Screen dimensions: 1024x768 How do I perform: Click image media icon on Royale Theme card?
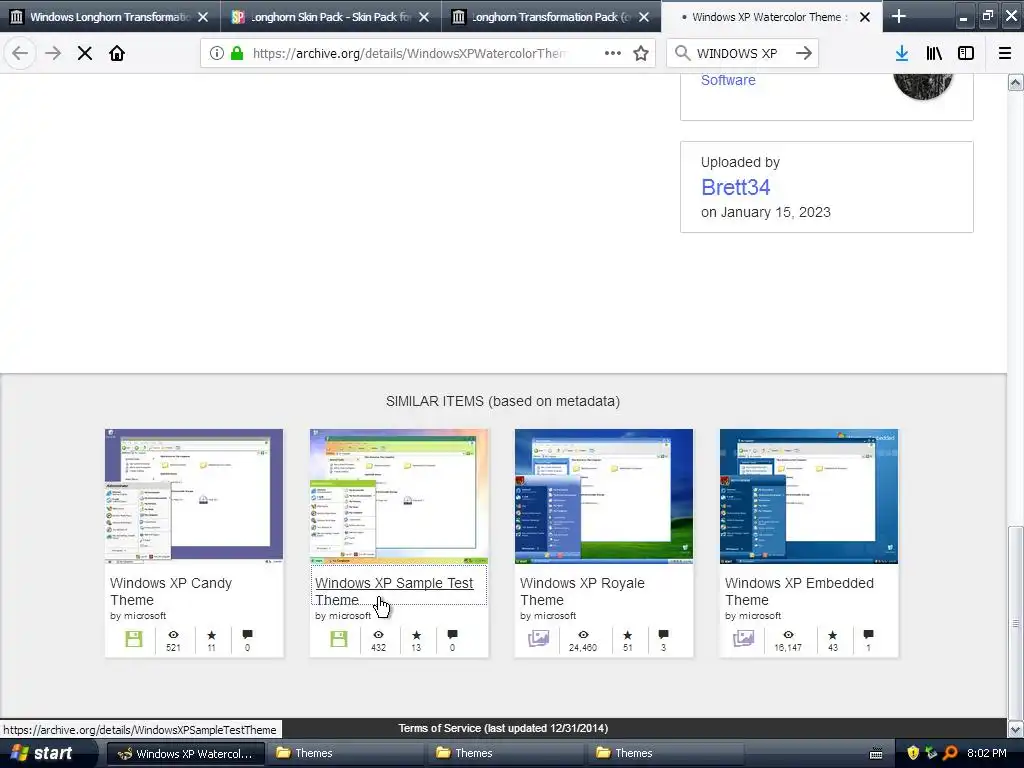(539, 638)
